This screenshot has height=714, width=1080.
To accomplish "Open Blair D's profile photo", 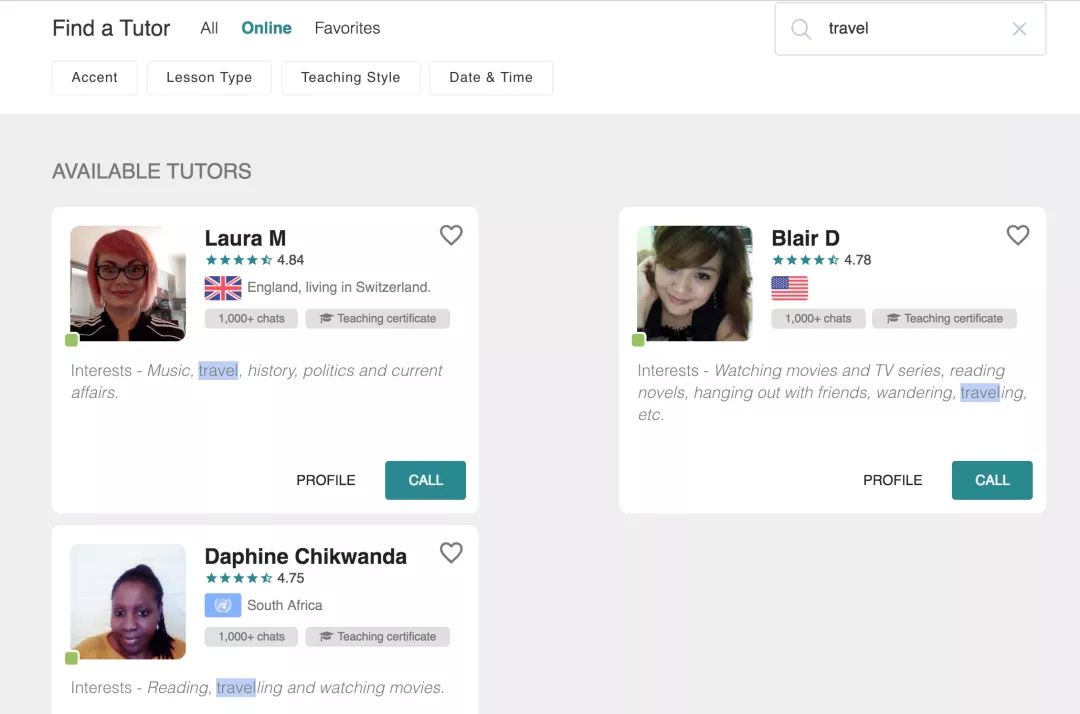I will coord(695,284).
